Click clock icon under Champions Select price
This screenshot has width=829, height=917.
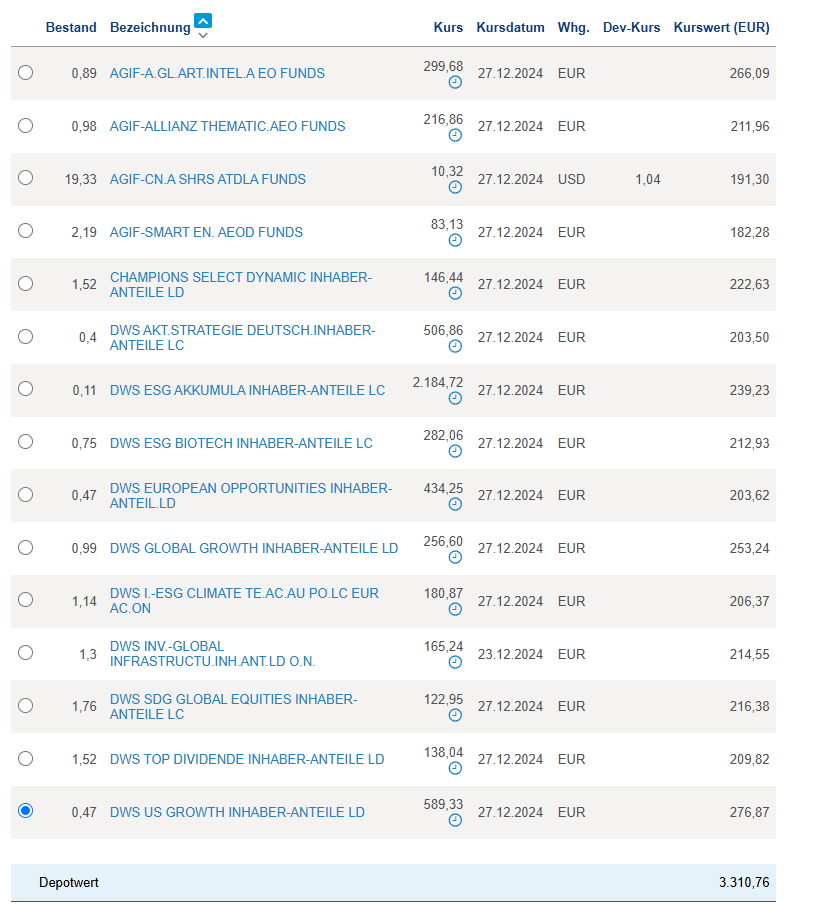pos(456,293)
